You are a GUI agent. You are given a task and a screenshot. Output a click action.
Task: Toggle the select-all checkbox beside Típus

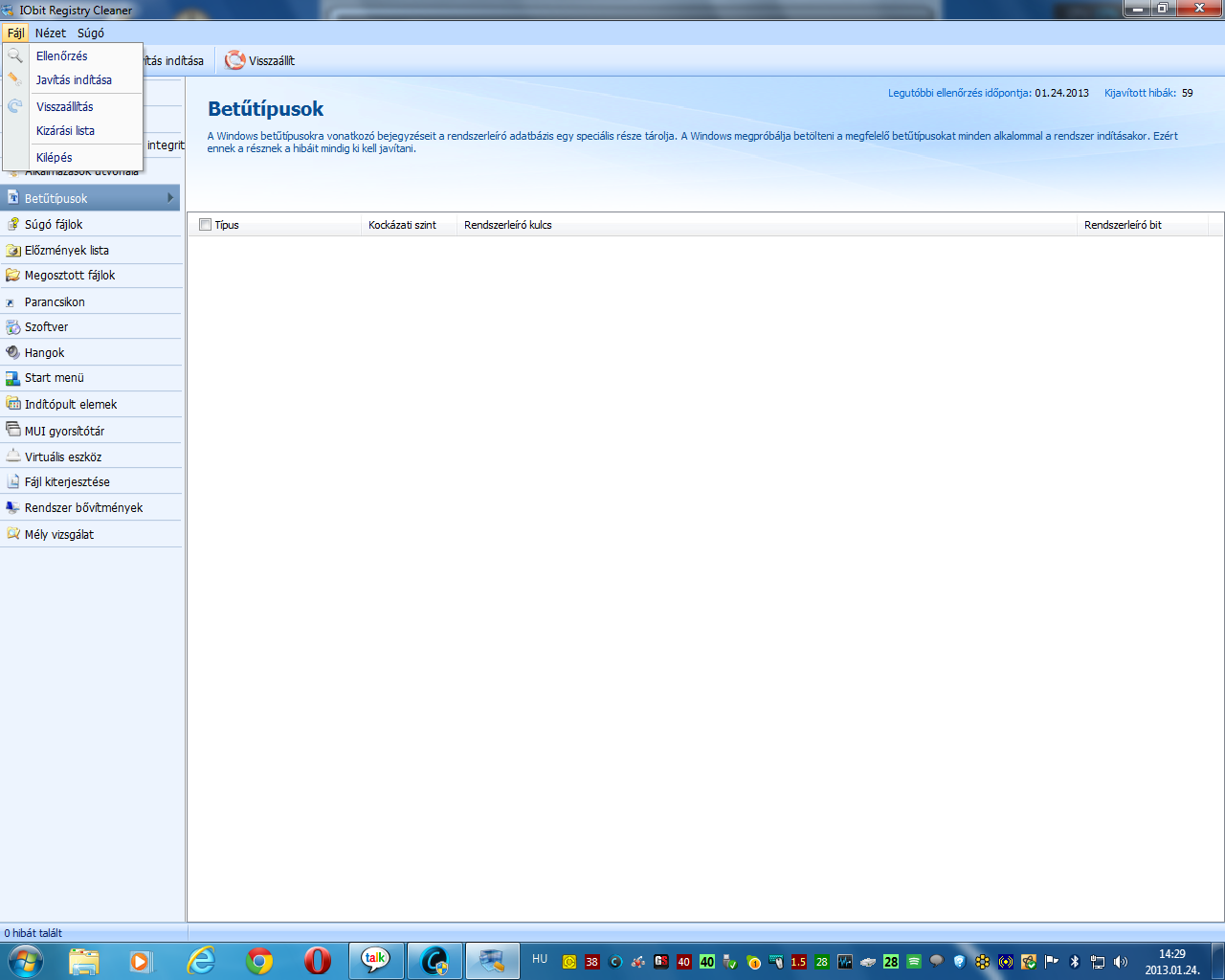(x=205, y=225)
